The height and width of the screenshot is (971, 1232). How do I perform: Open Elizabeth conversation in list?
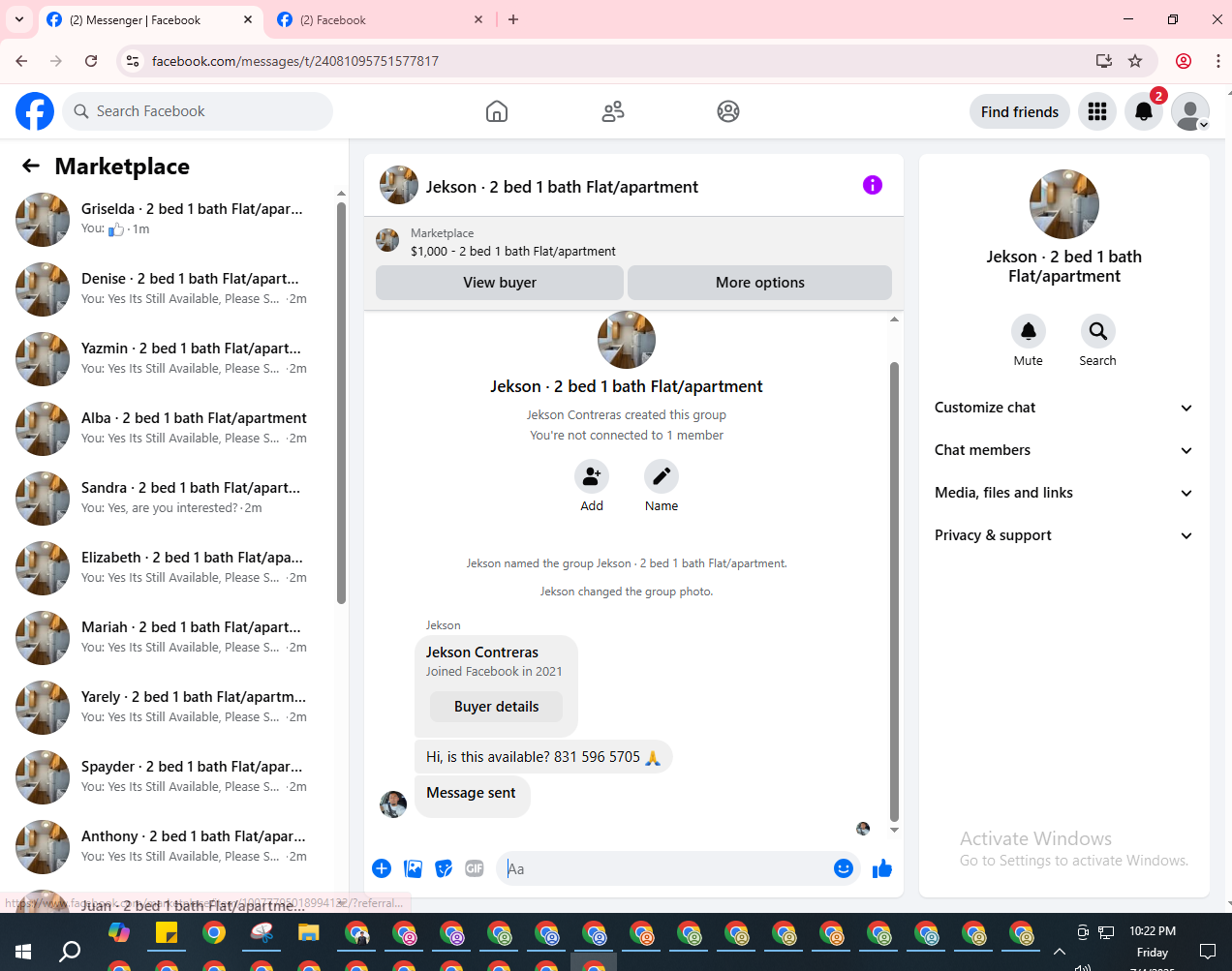171,568
